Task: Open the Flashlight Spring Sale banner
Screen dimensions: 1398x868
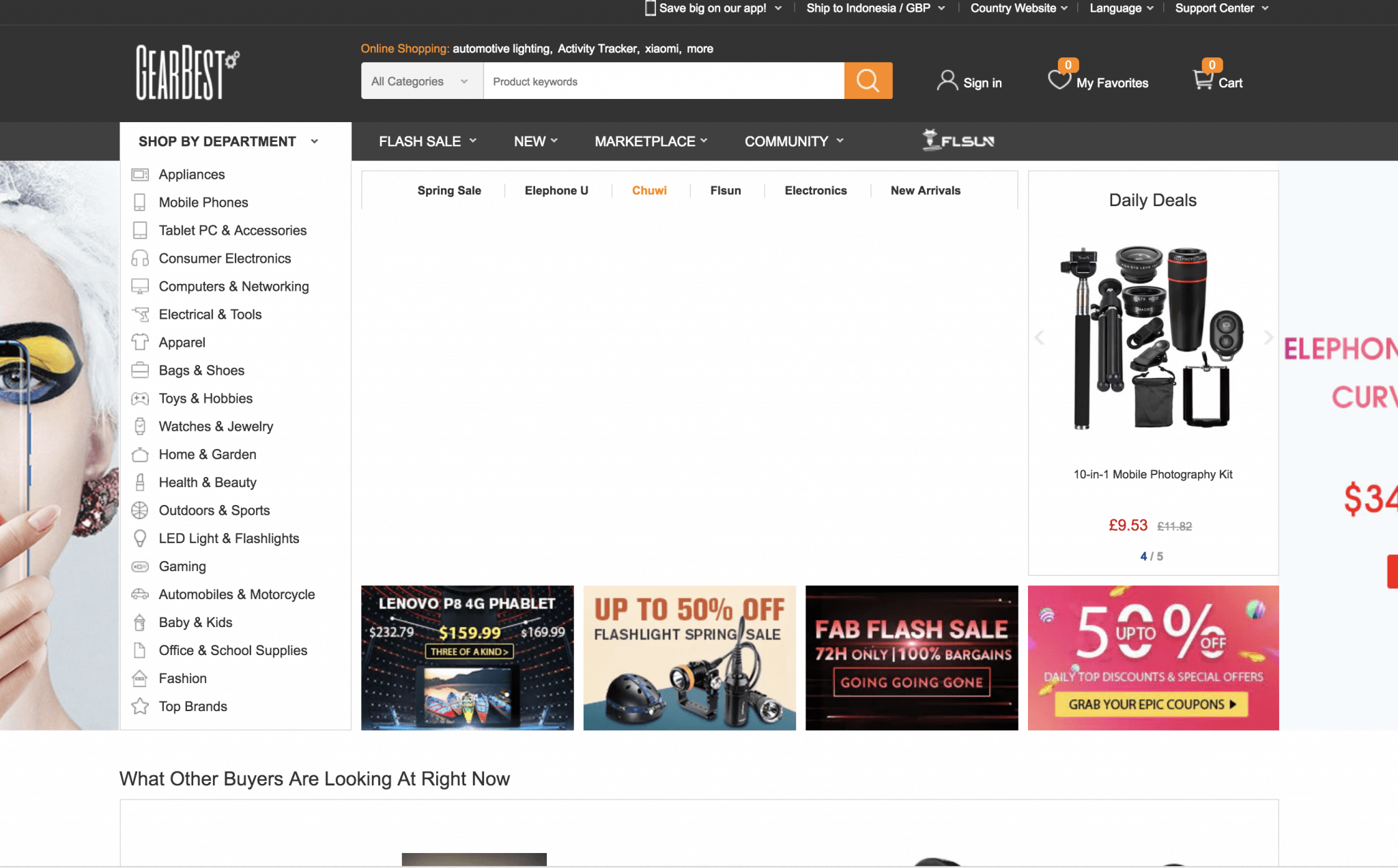Action: (x=689, y=658)
